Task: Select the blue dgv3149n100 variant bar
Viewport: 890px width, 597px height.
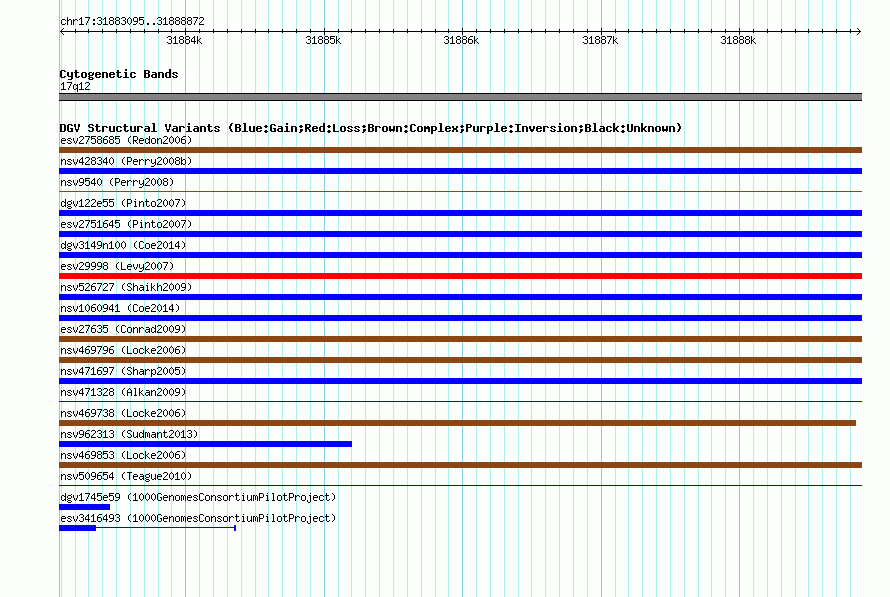Action: (x=460, y=255)
